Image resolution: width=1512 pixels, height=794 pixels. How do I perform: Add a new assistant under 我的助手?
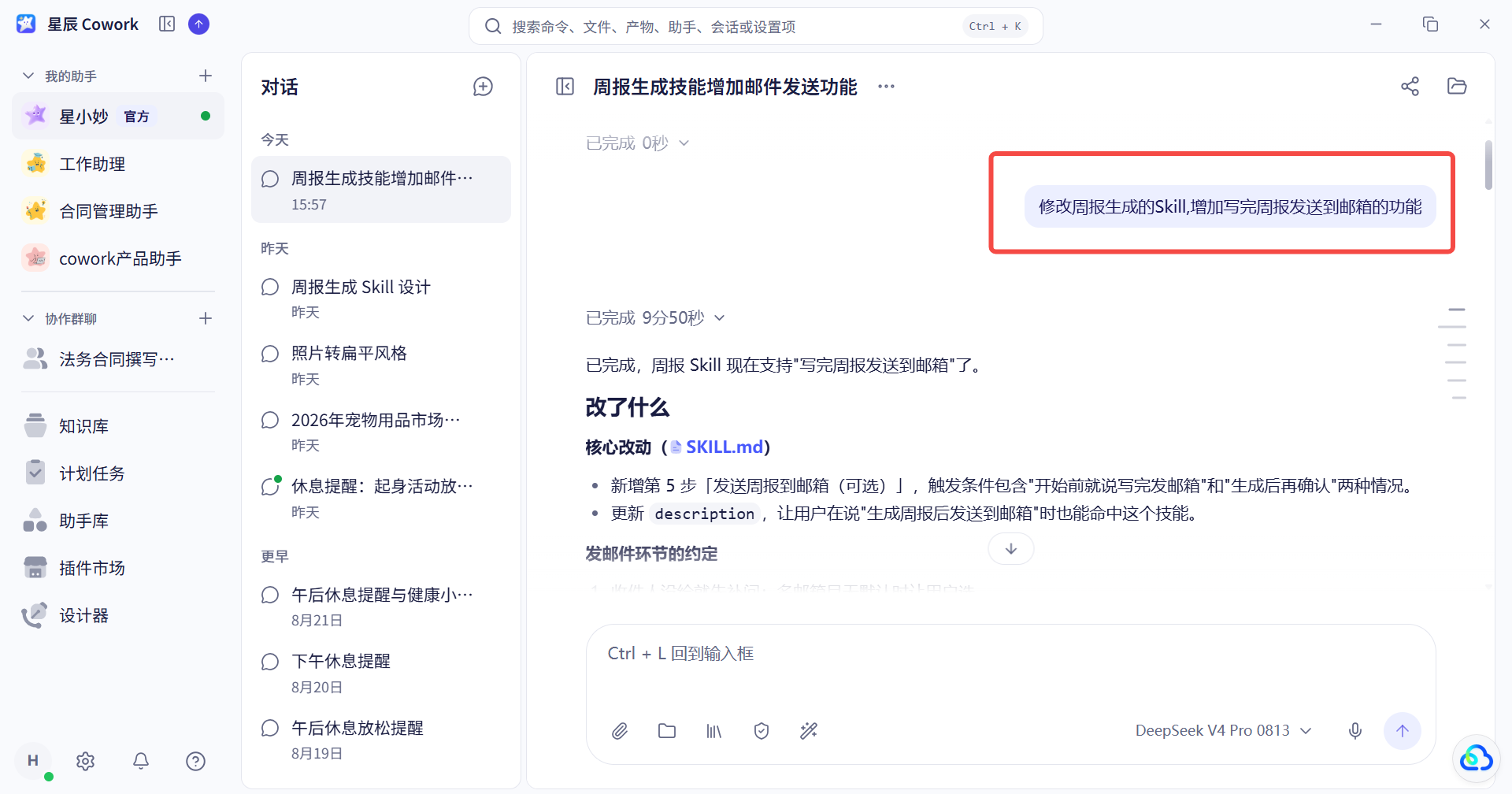(206, 76)
